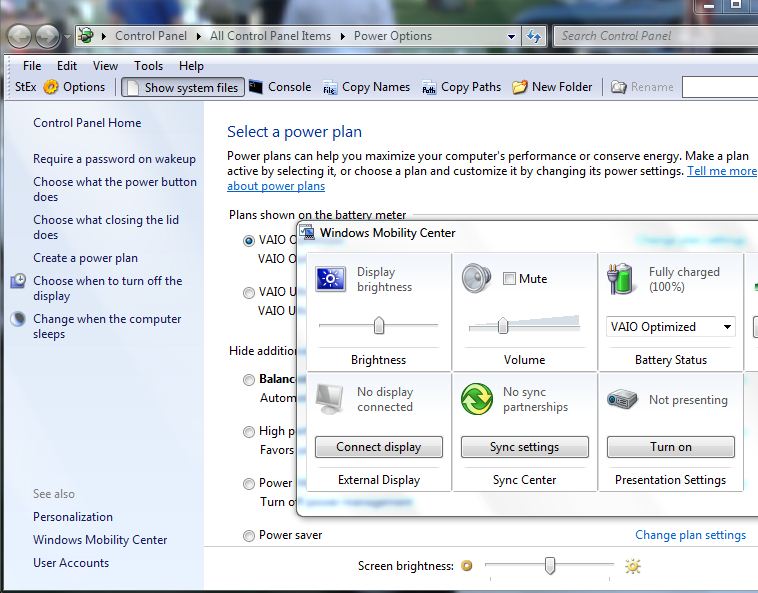The image size is (758, 593).
Task: Open Windows Mobility Center link in sidebar
Action: (100, 540)
